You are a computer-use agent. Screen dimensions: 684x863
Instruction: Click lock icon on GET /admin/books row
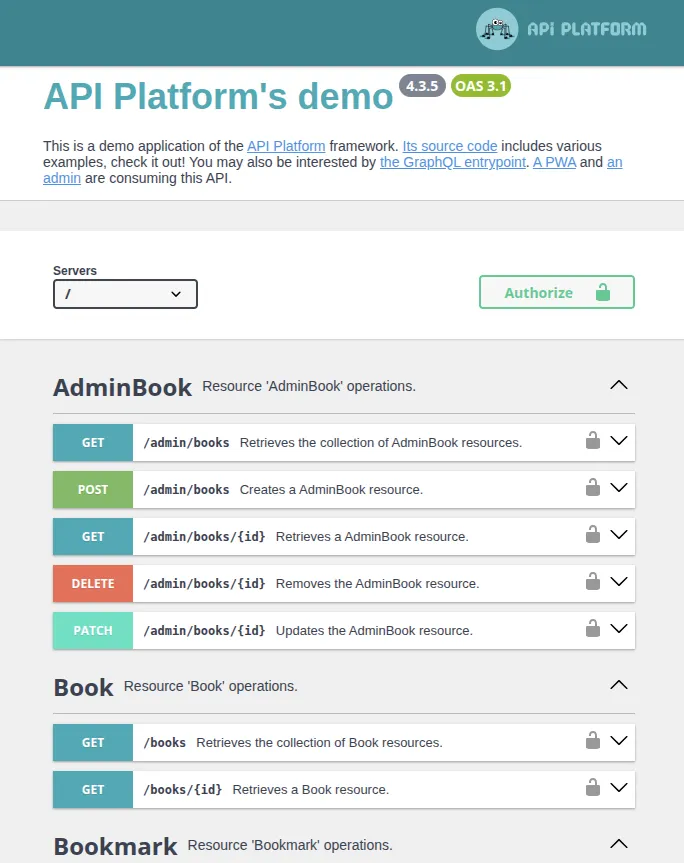coord(593,440)
